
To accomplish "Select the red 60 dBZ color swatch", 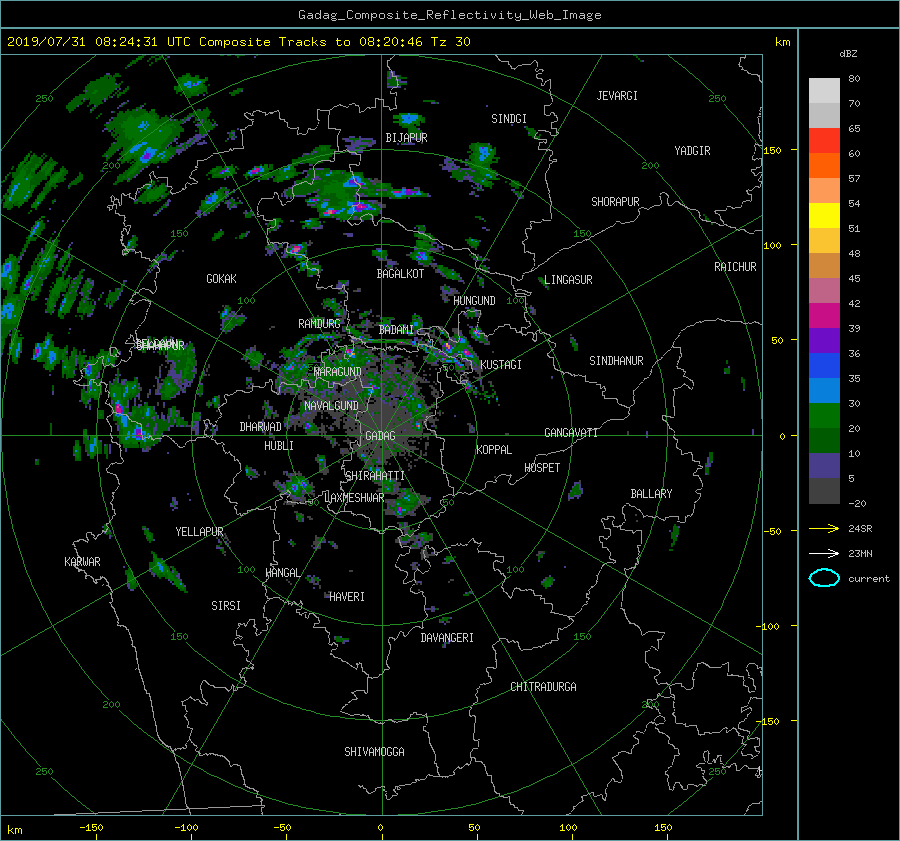I will pyautogui.click(x=824, y=141).
